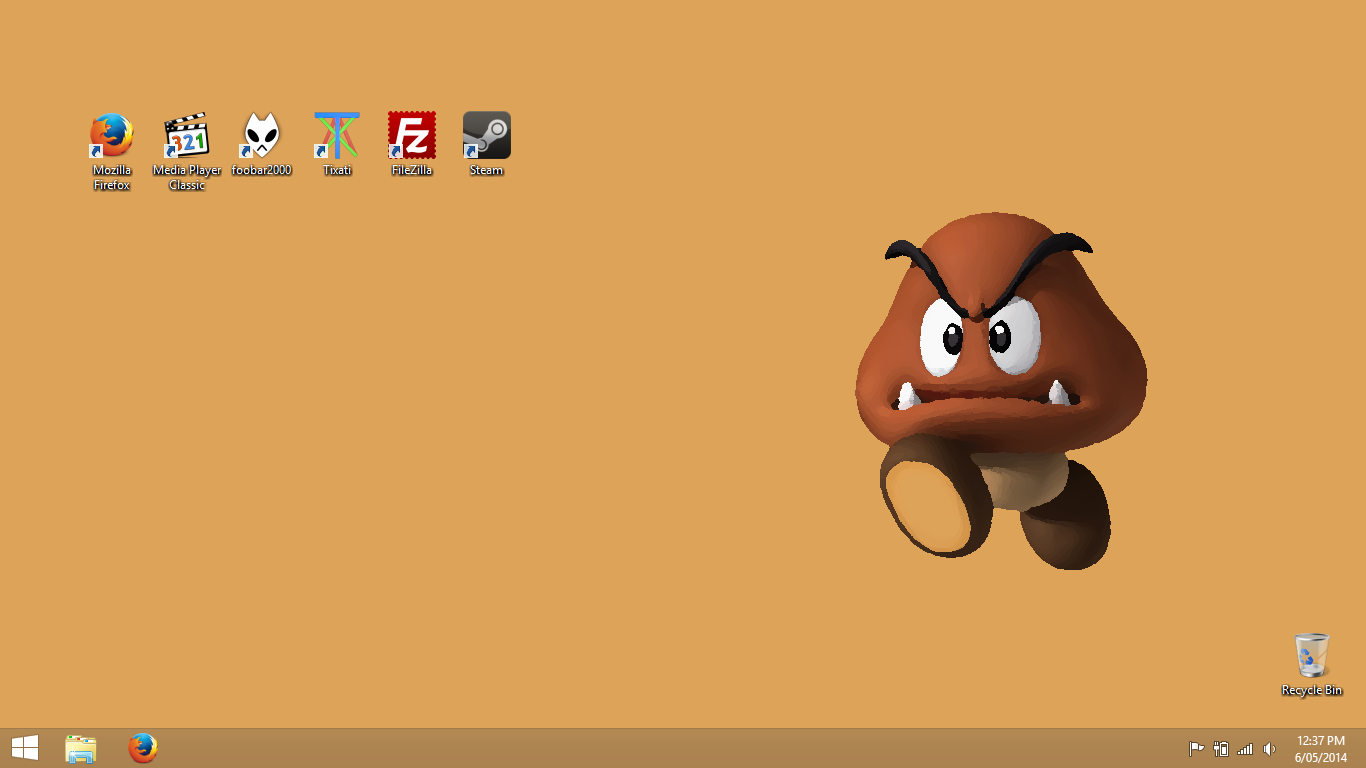
Task: Select the Mozilla Firefox desktop shortcut
Action: [x=111, y=136]
